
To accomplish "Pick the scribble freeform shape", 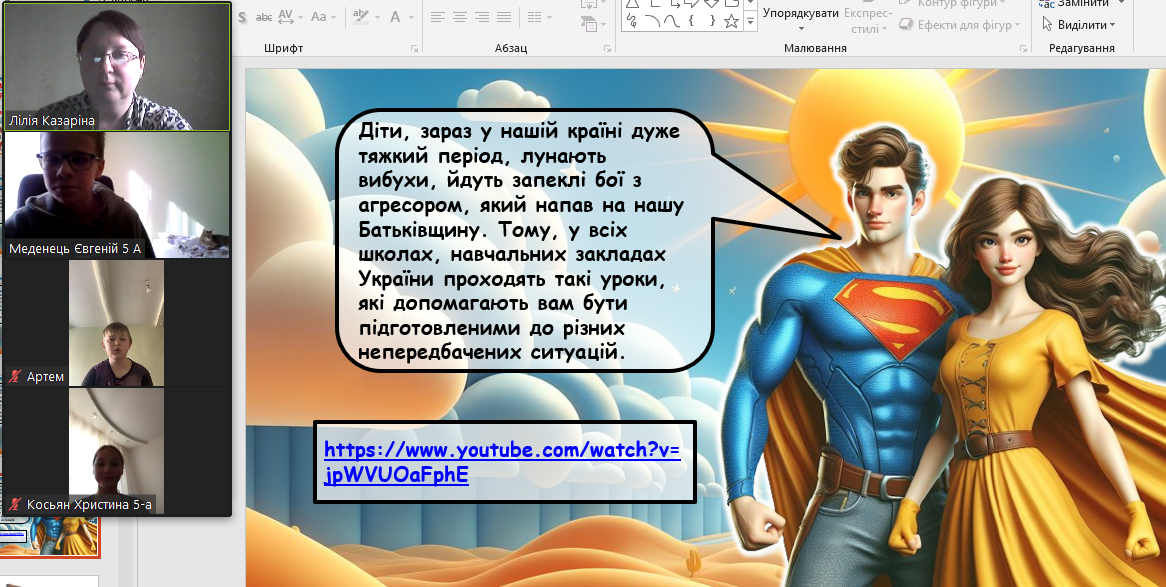I will click(633, 21).
